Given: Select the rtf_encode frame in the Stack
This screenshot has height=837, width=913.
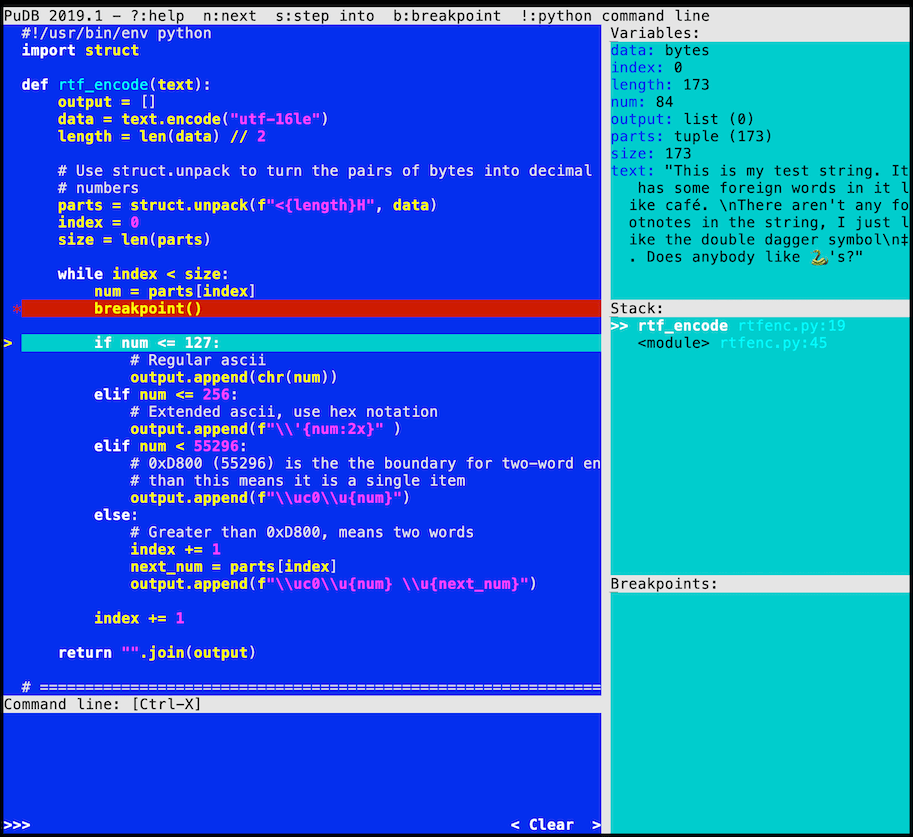Looking at the screenshot, I should pos(680,325).
